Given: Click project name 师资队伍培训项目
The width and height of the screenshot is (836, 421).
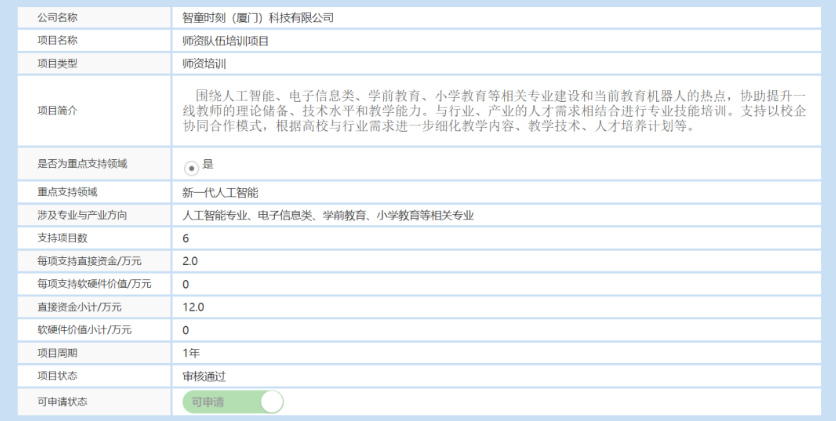Looking at the screenshot, I should click(x=226, y=41).
